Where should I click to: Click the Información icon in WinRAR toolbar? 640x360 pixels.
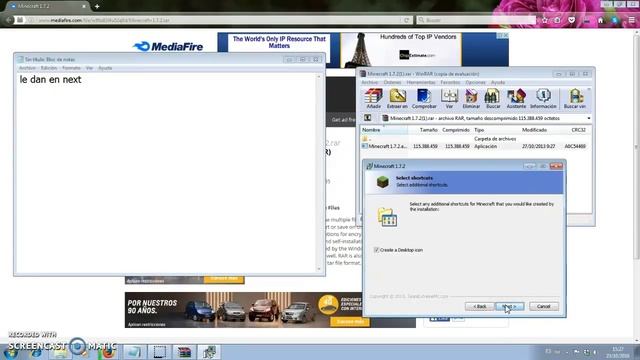(543, 99)
